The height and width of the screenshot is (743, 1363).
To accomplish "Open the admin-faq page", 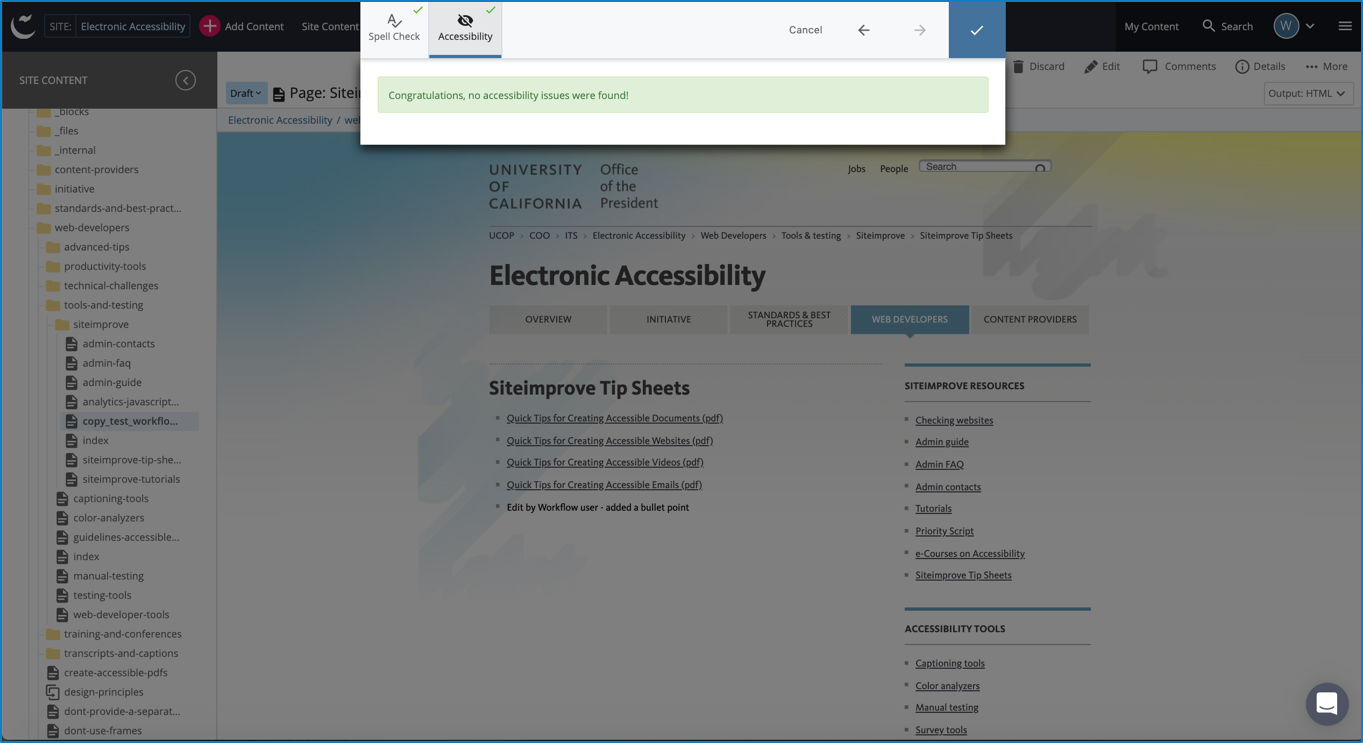I will (x=106, y=363).
